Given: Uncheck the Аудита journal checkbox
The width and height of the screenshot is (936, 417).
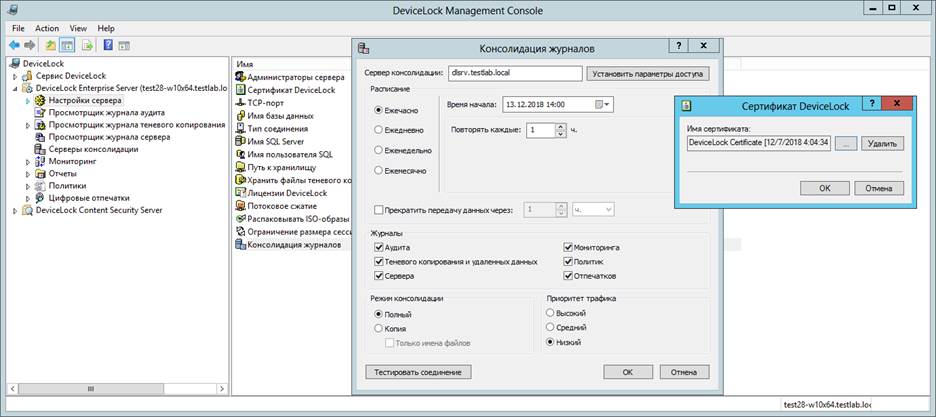Looking at the screenshot, I should pyautogui.click(x=377, y=247).
